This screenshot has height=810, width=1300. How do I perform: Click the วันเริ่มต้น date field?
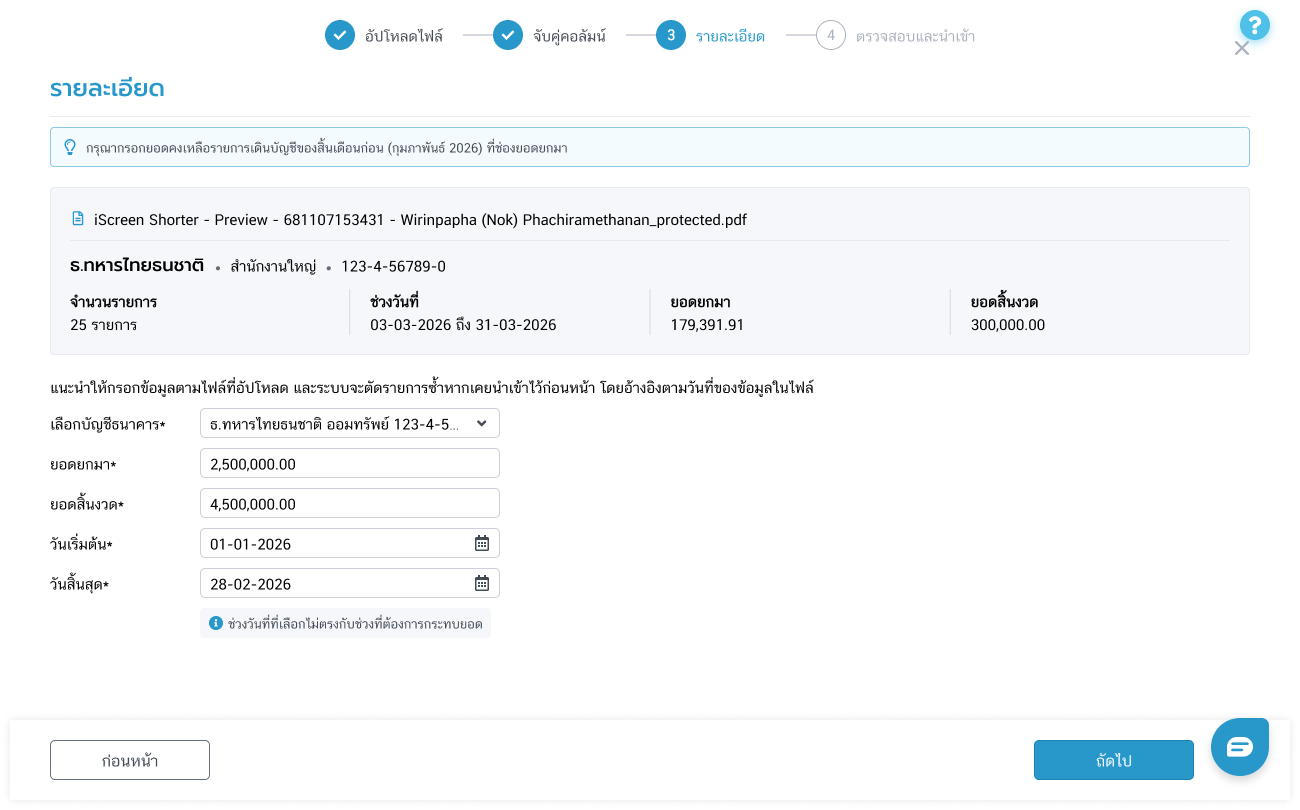click(x=335, y=544)
